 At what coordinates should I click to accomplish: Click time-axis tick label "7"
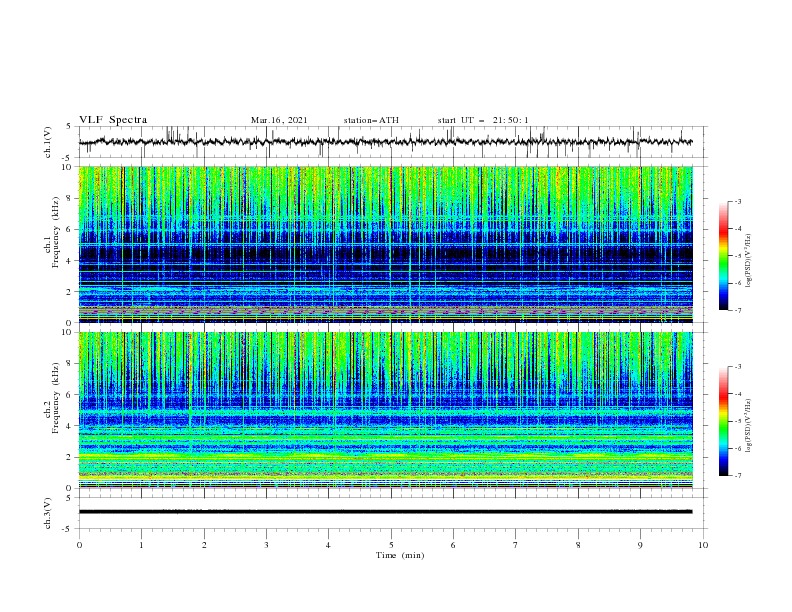pyautogui.click(x=516, y=545)
